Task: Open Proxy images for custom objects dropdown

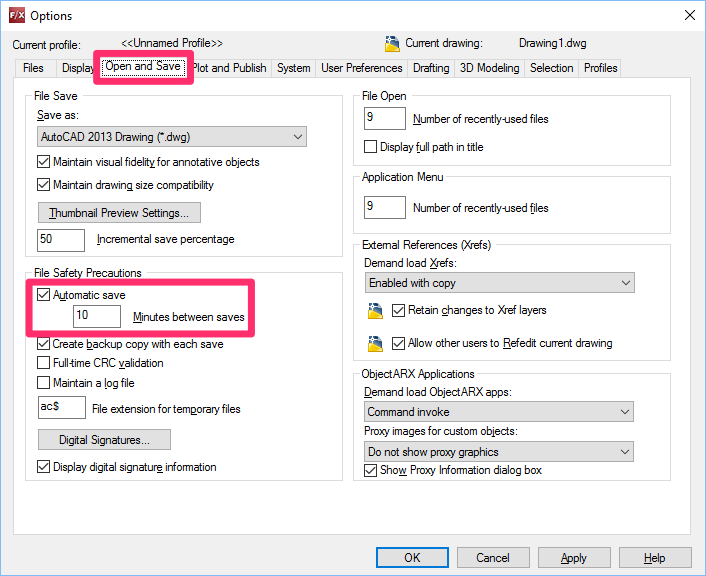Action: coord(498,451)
